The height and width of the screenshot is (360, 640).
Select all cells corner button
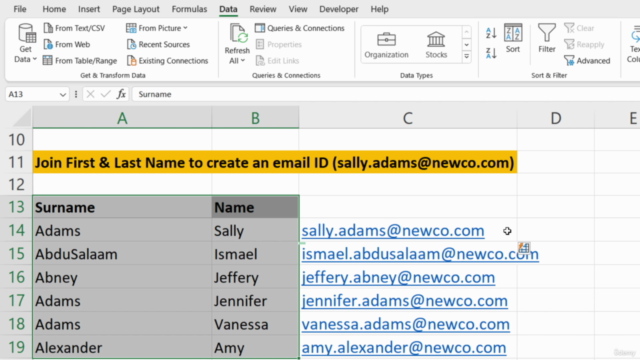21,118
